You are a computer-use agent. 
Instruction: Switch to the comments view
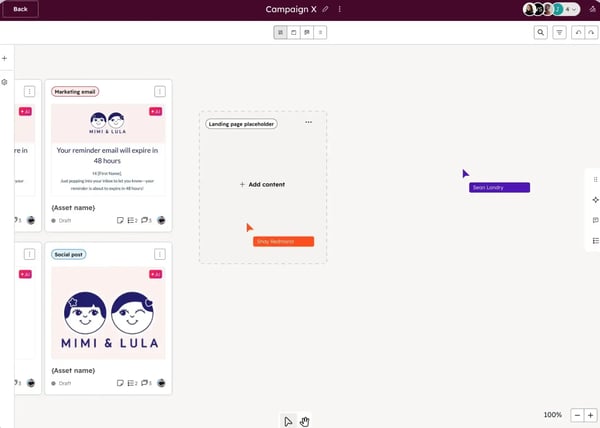click(307, 33)
